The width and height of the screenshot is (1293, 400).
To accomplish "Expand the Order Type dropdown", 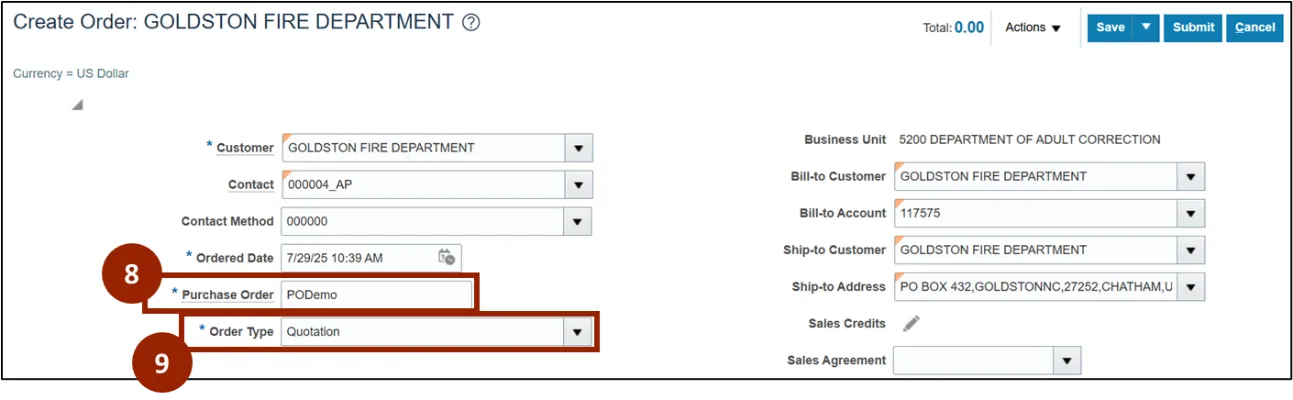I will pos(576,332).
